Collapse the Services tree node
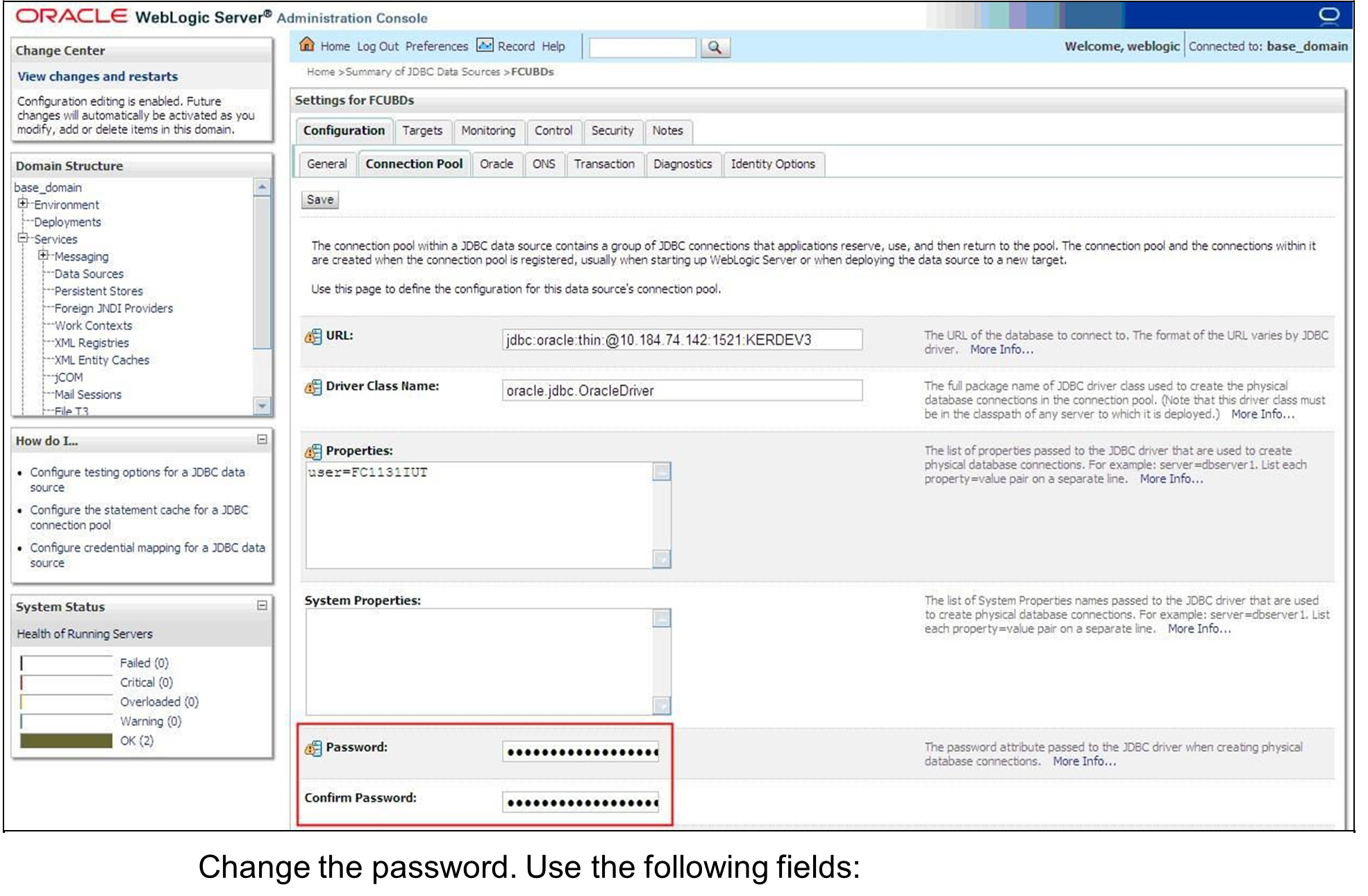The width and height of the screenshot is (1368, 896). click(x=23, y=238)
